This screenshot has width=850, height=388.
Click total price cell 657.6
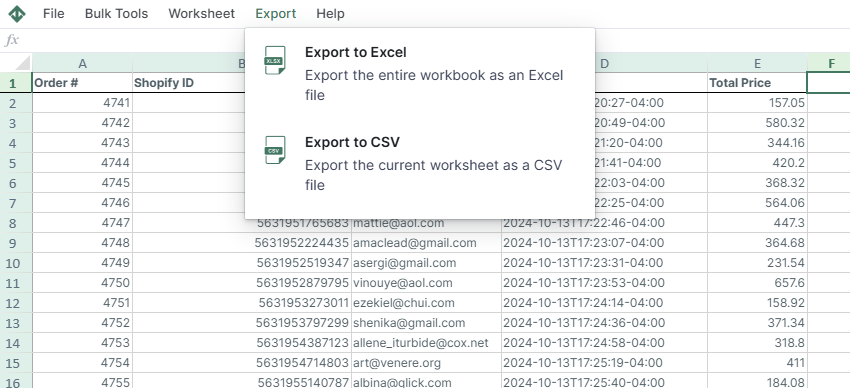point(757,283)
